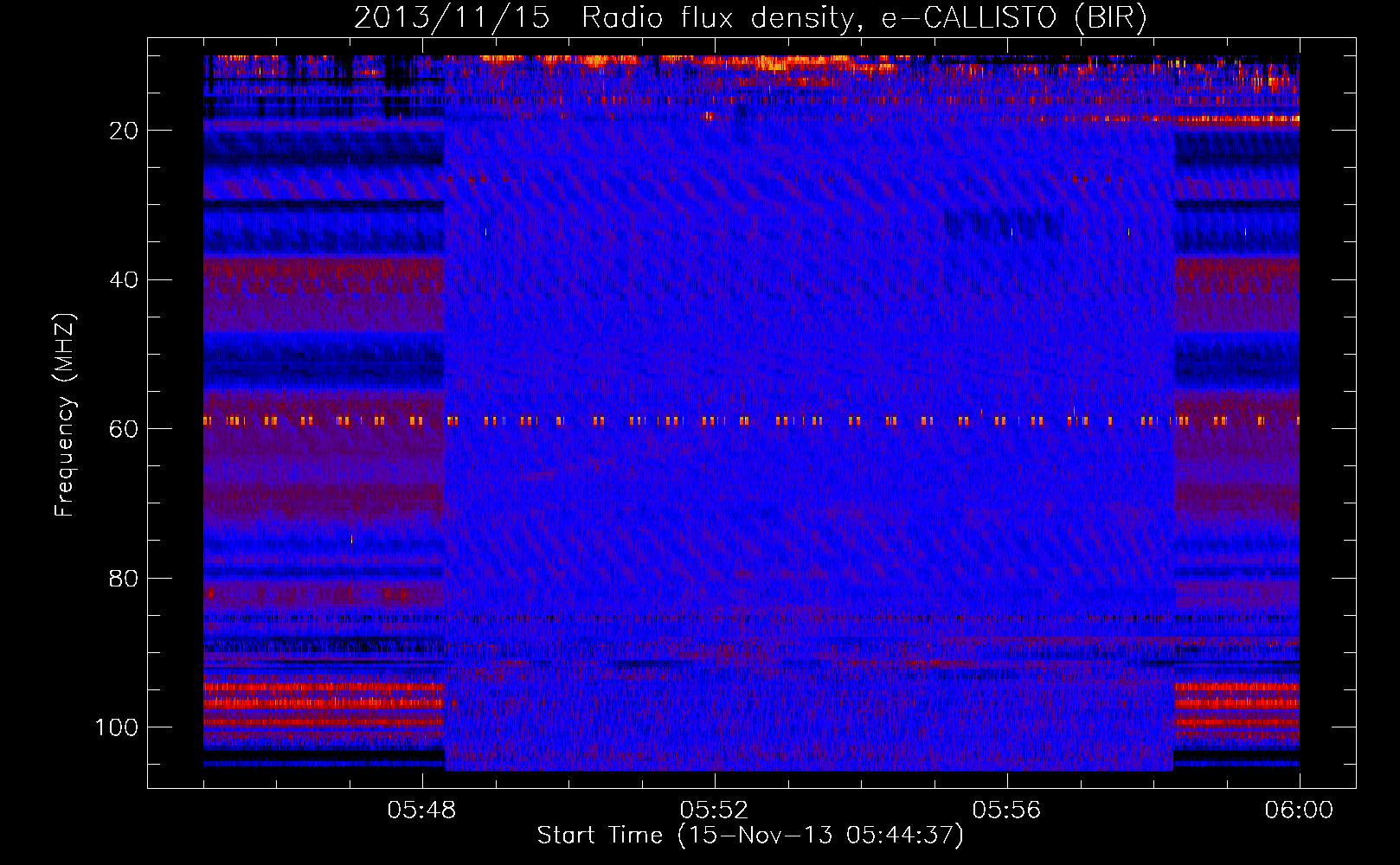1400x865 pixels.
Task: Click the time tick label "05:56"
Action: click(1007, 811)
